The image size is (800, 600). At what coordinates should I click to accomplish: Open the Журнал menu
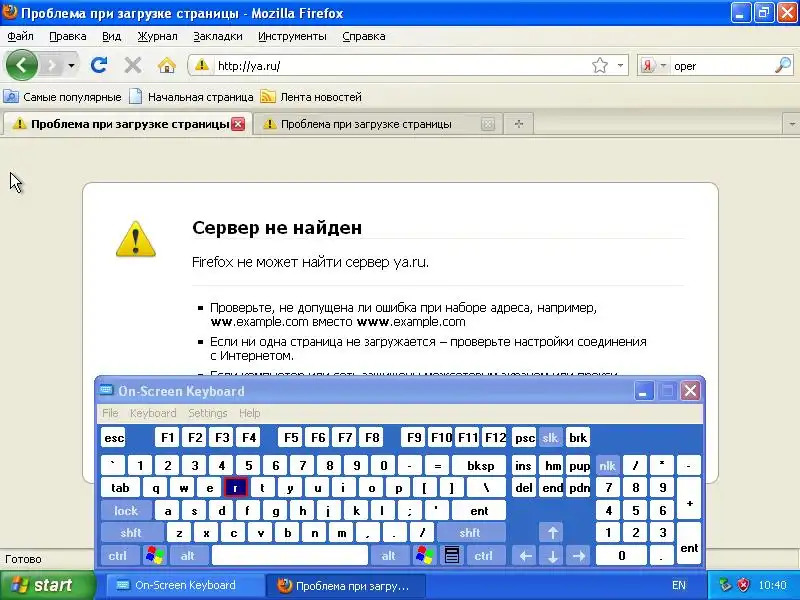click(x=157, y=36)
